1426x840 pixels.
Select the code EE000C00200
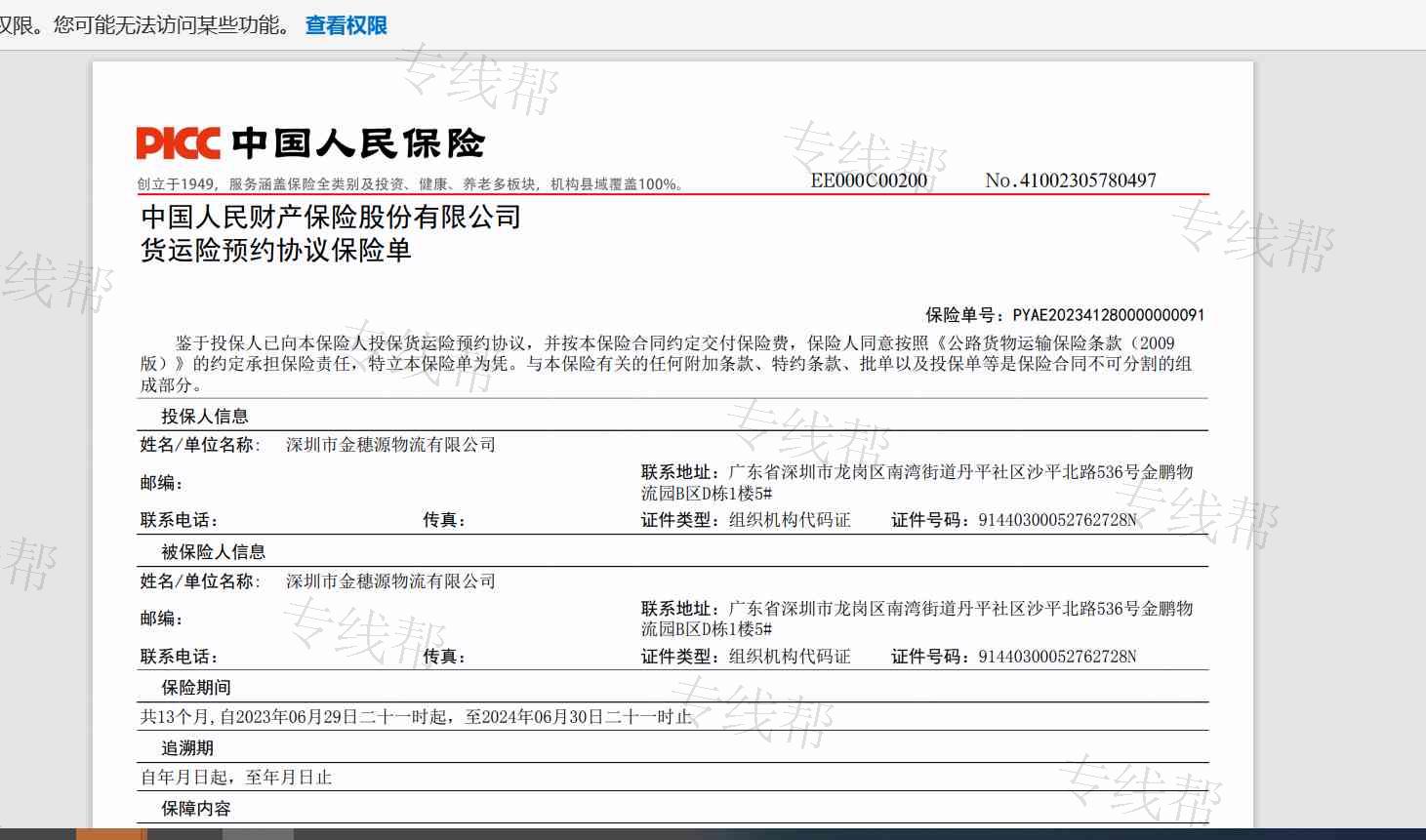pyautogui.click(x=869, y=180)
